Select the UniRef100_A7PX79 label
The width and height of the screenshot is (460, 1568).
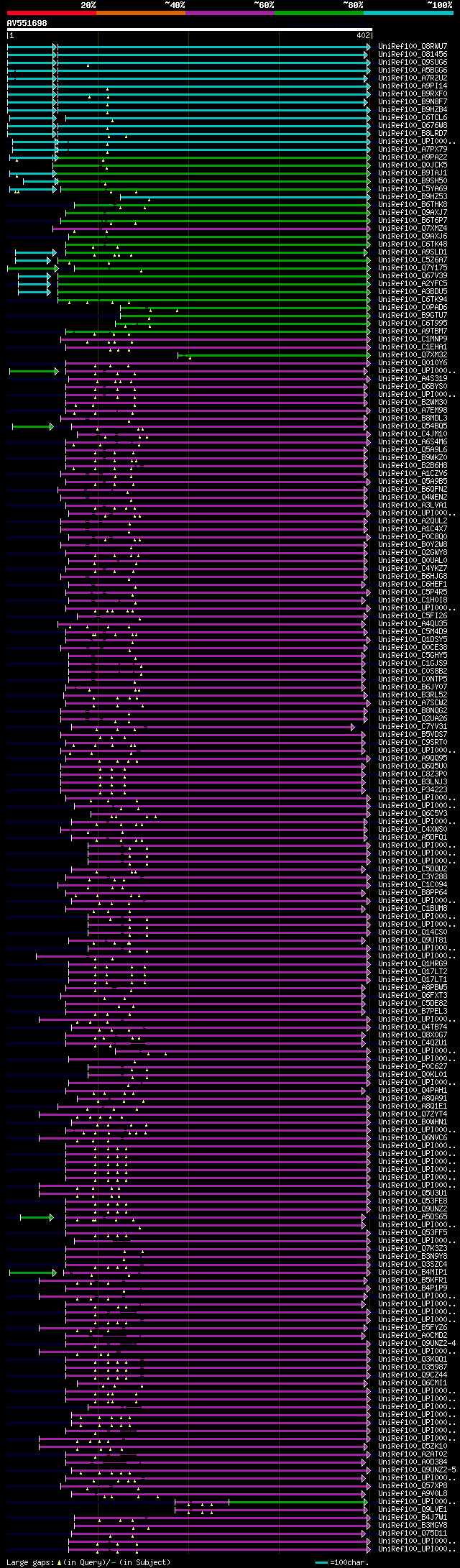click(x=413, y=150)
